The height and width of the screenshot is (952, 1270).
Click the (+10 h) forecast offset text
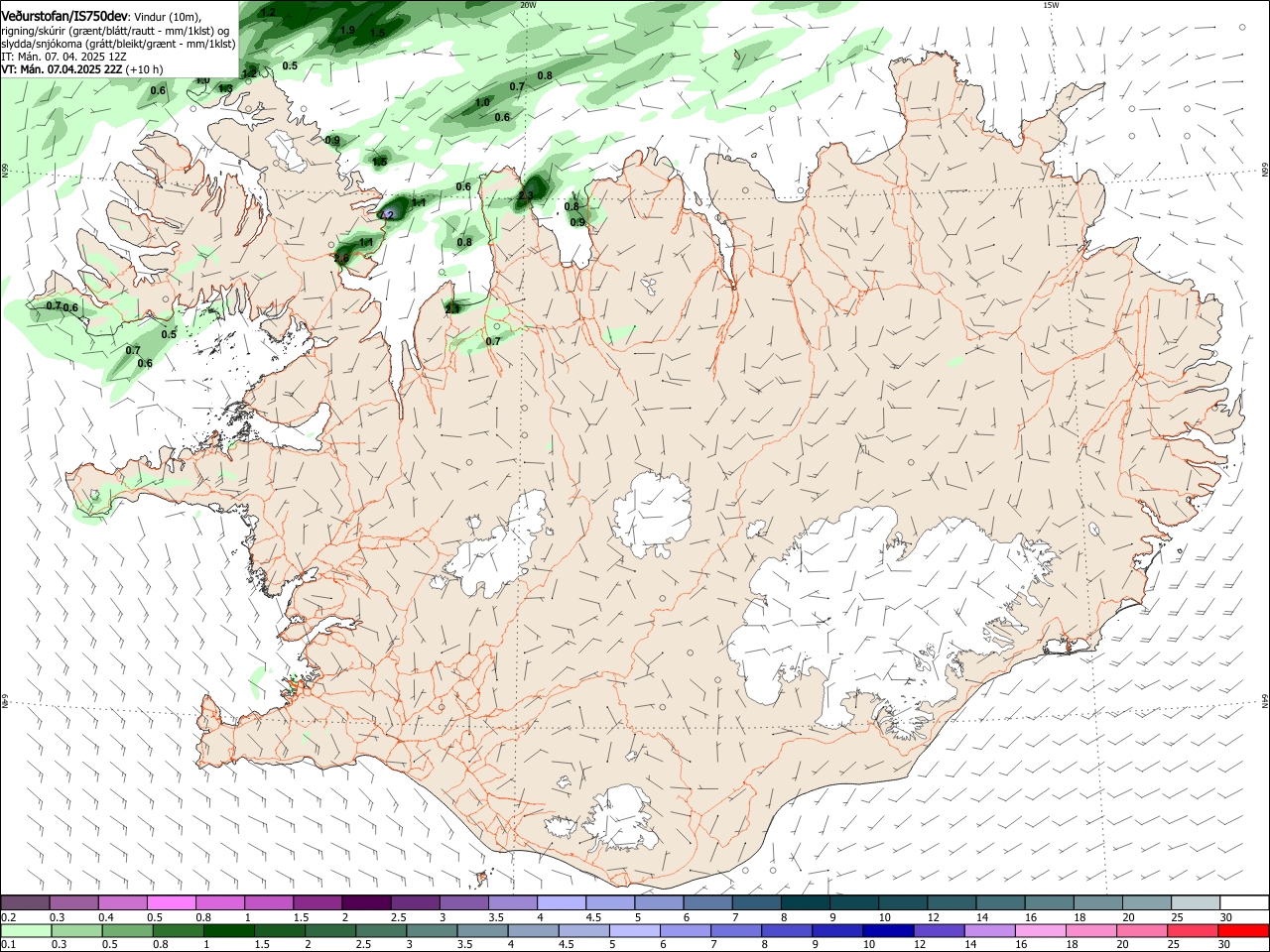pyautogui.click(x=144, y=69)
